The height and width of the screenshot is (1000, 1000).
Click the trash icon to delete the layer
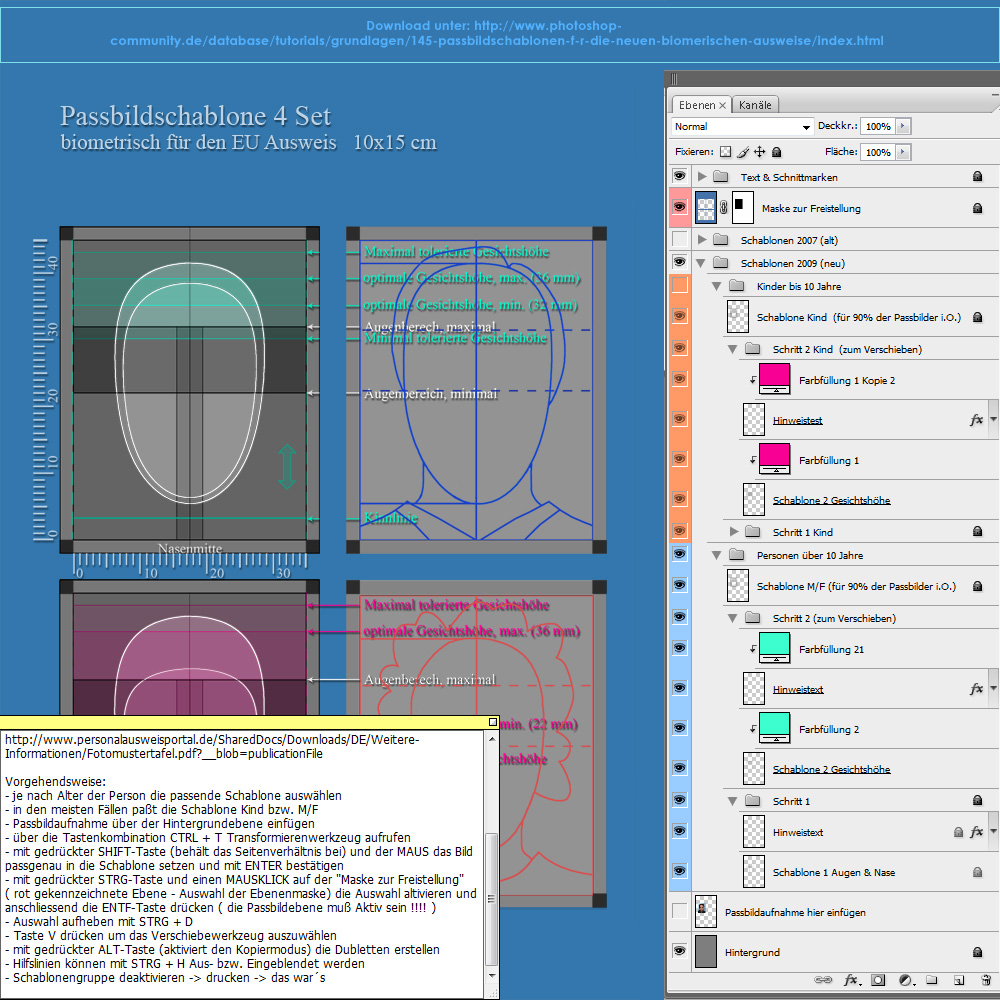coord(986,980)
